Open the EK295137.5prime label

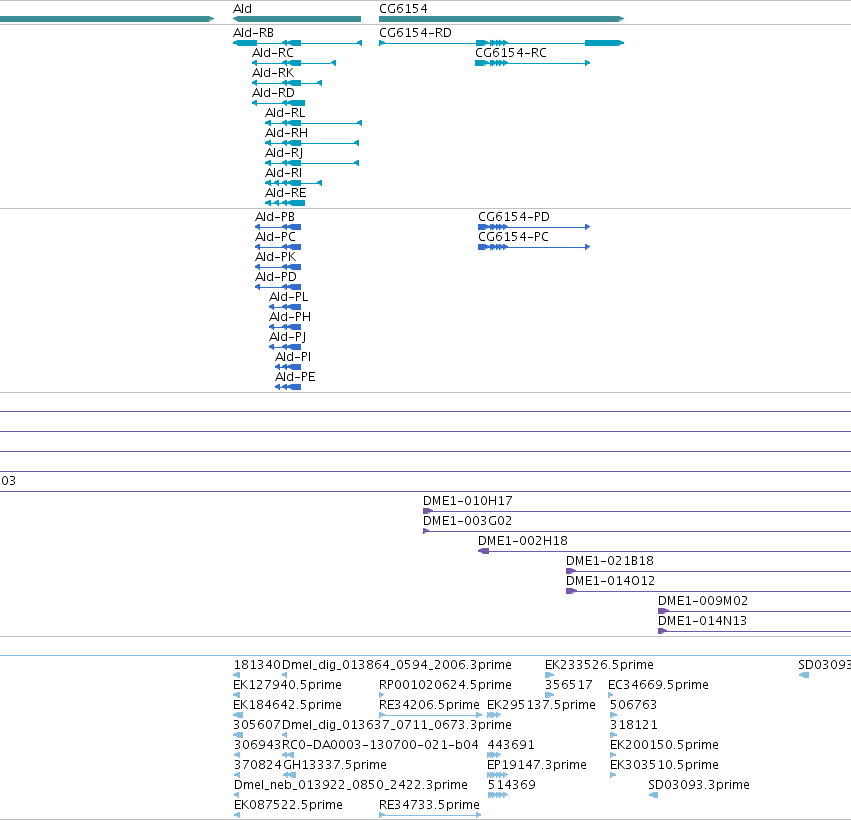click(x=541, y=704)
